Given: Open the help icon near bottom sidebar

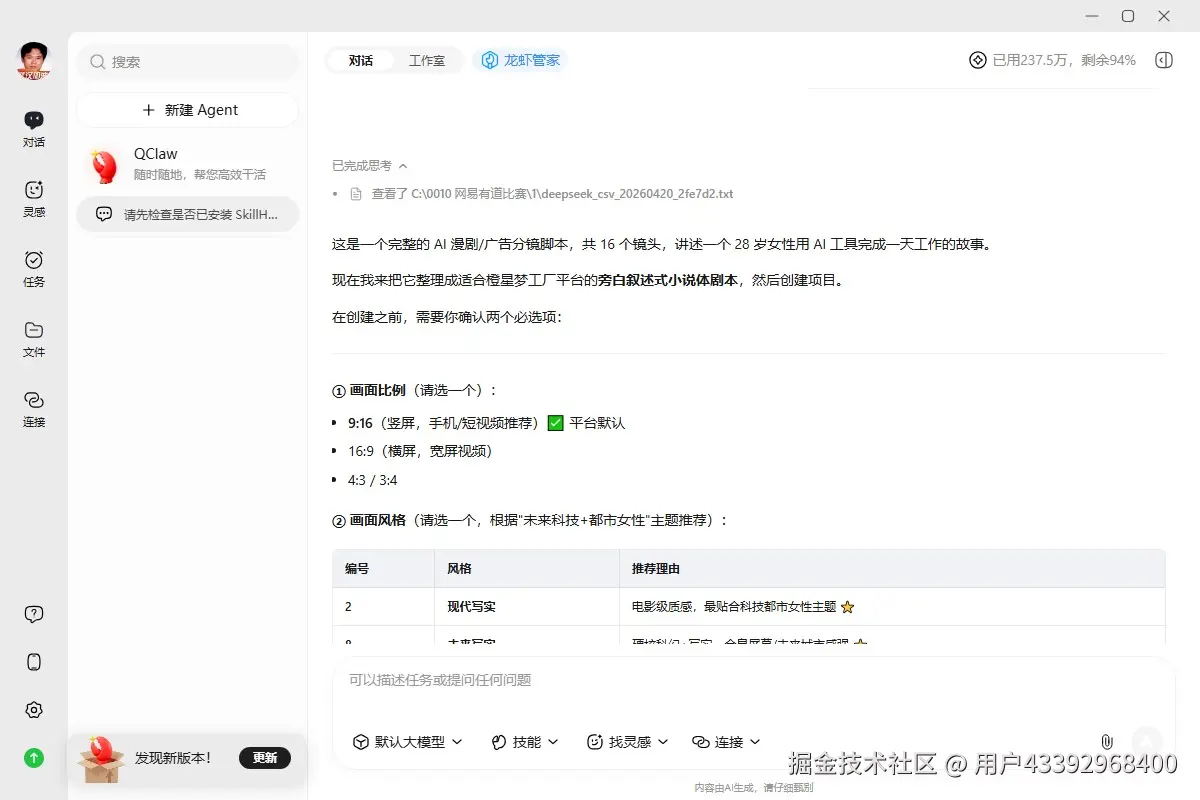Looking at the screenshot, I should pos(34,613).
